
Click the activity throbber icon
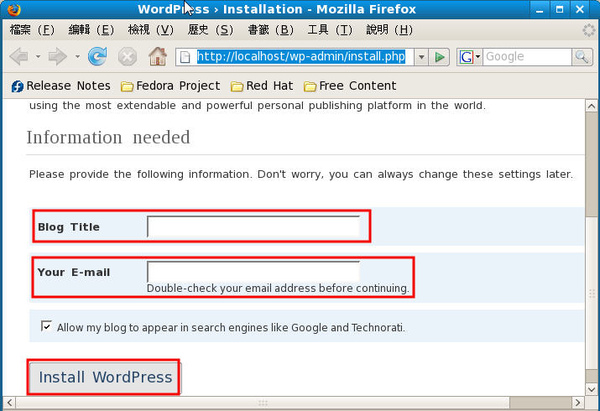coord(589,30)
